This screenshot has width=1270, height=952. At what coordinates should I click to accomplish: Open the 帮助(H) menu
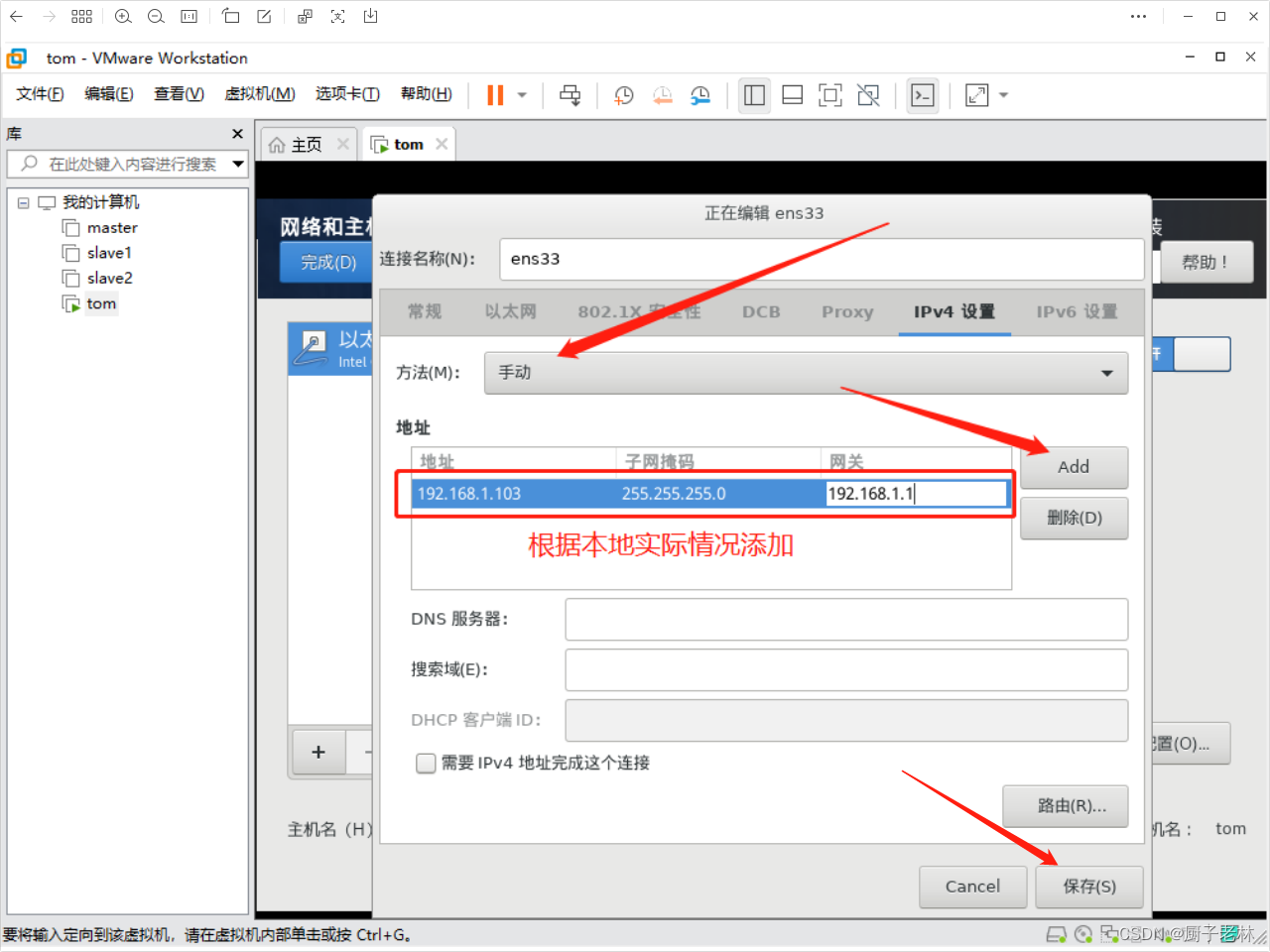coord(427,94)
